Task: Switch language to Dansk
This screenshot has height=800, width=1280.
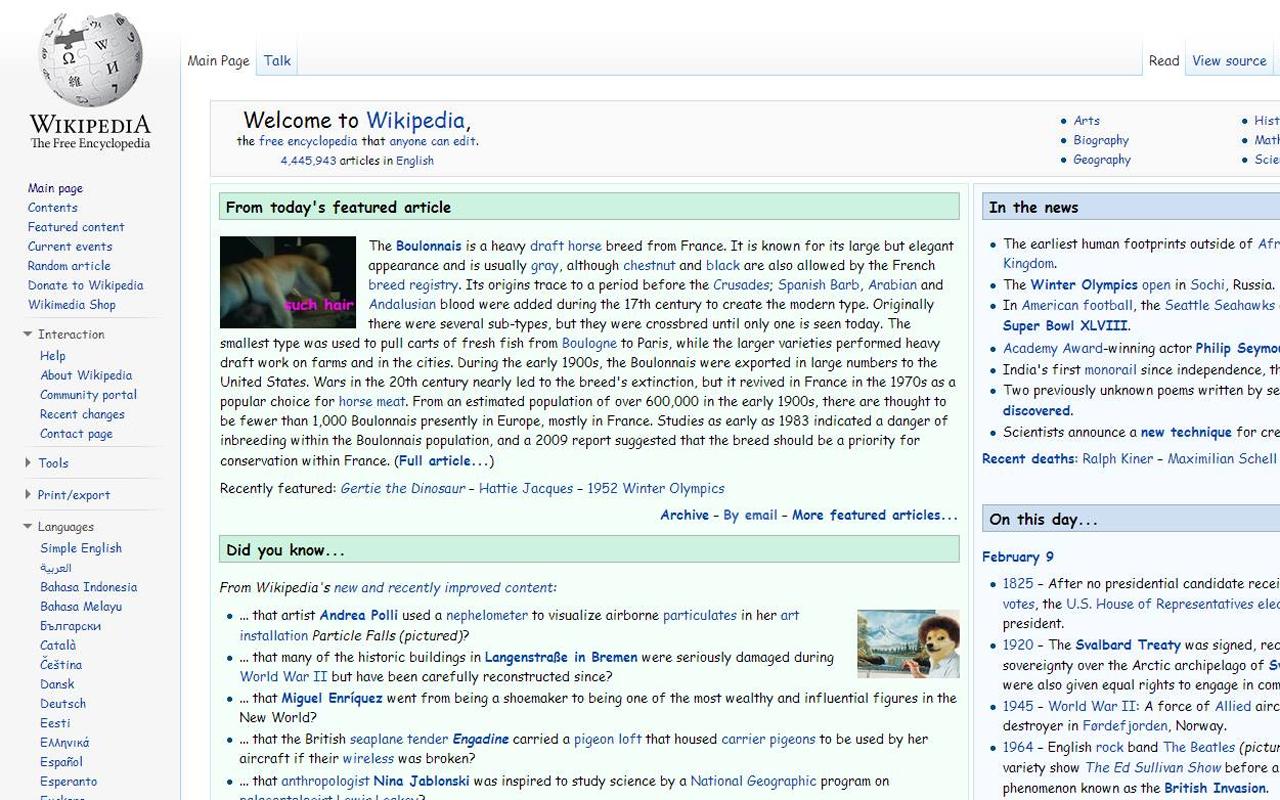Action: (x=57, y=685)
